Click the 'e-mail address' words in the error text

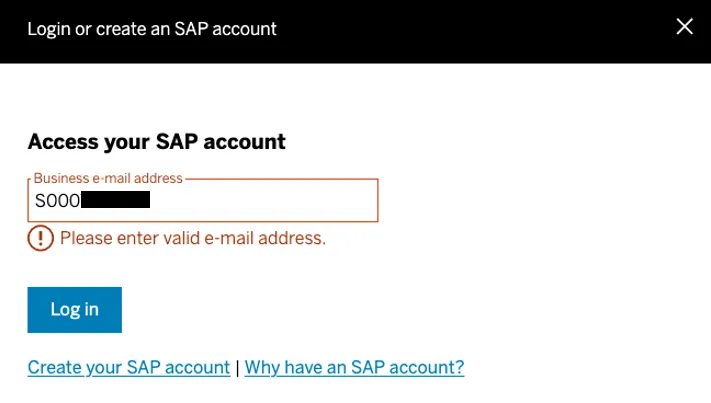click(x=268, y=238)
